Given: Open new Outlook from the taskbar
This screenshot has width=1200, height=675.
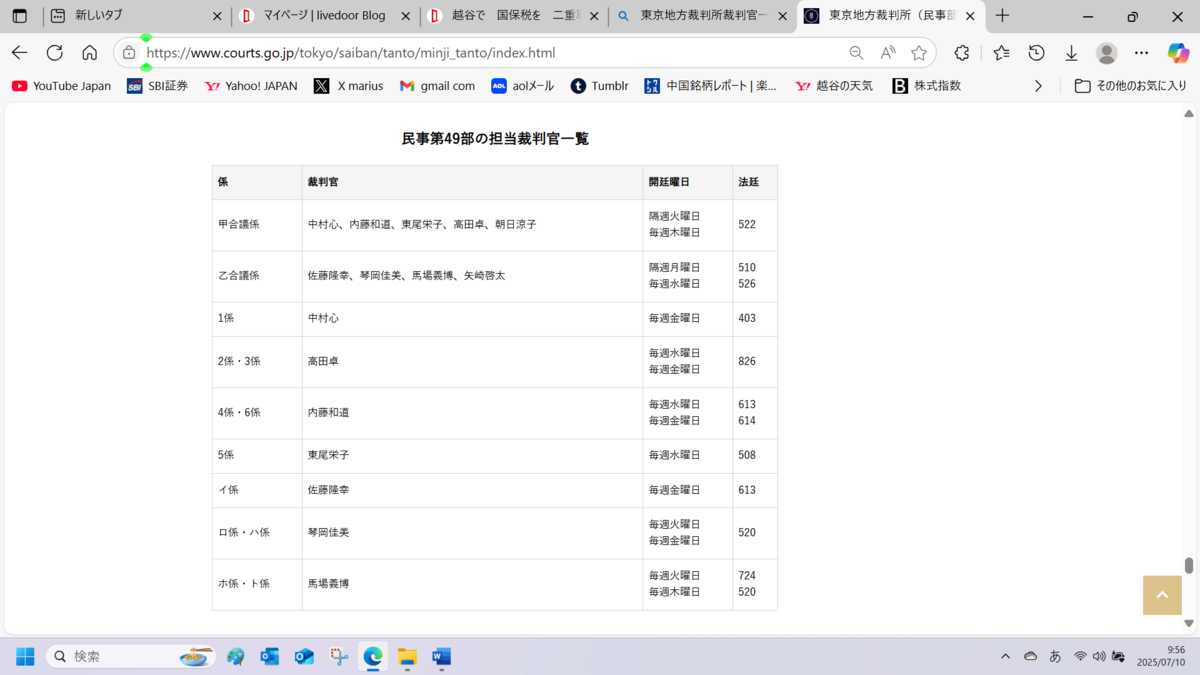Looking at the screenshot, I should (x=304, y=657).
